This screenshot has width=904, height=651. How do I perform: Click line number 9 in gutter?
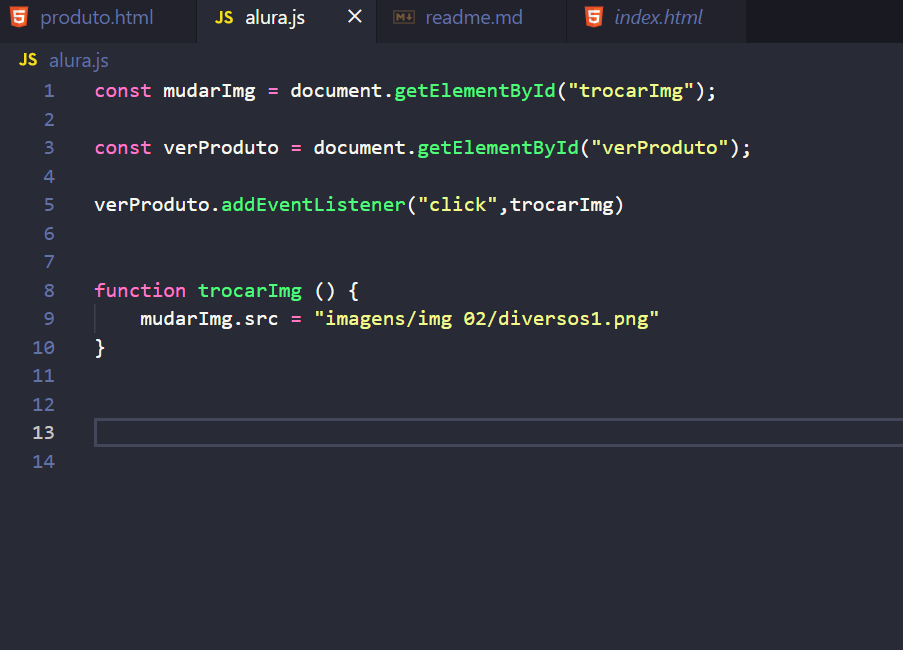[x=49, y=319]
